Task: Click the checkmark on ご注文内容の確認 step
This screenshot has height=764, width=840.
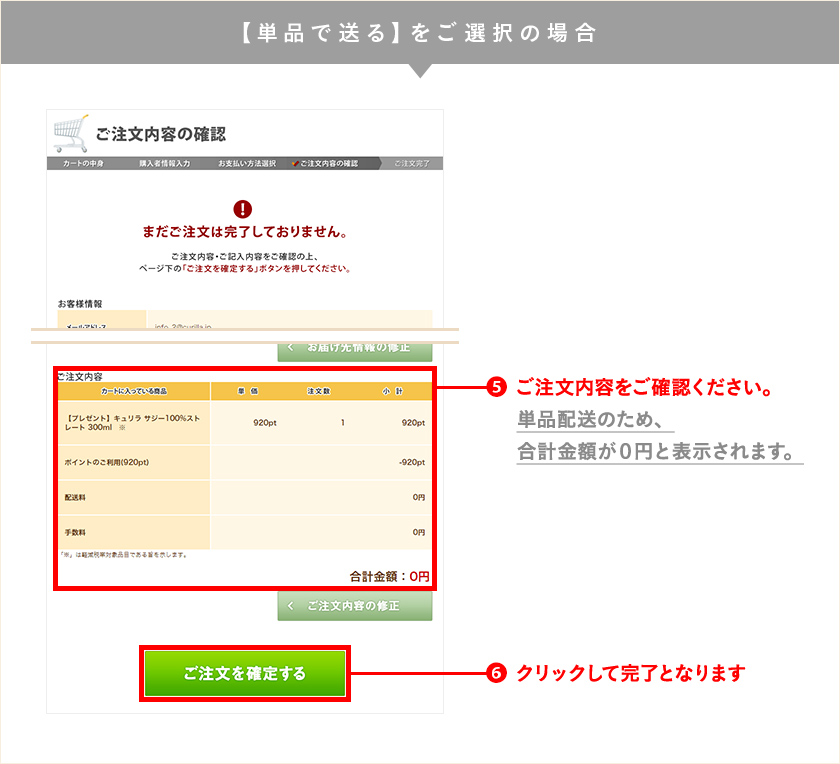Action: [294, 162]
